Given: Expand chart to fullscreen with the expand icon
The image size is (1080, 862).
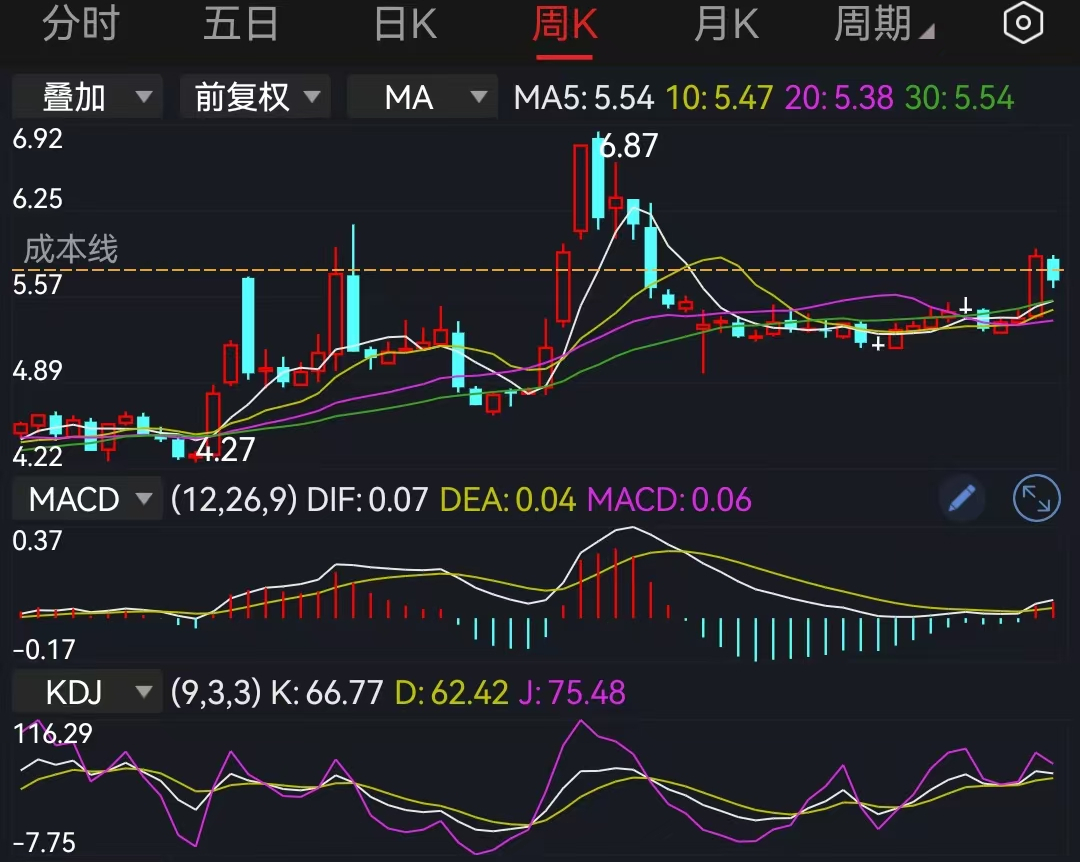Looking at the screenshot, I should [1037, 499].
